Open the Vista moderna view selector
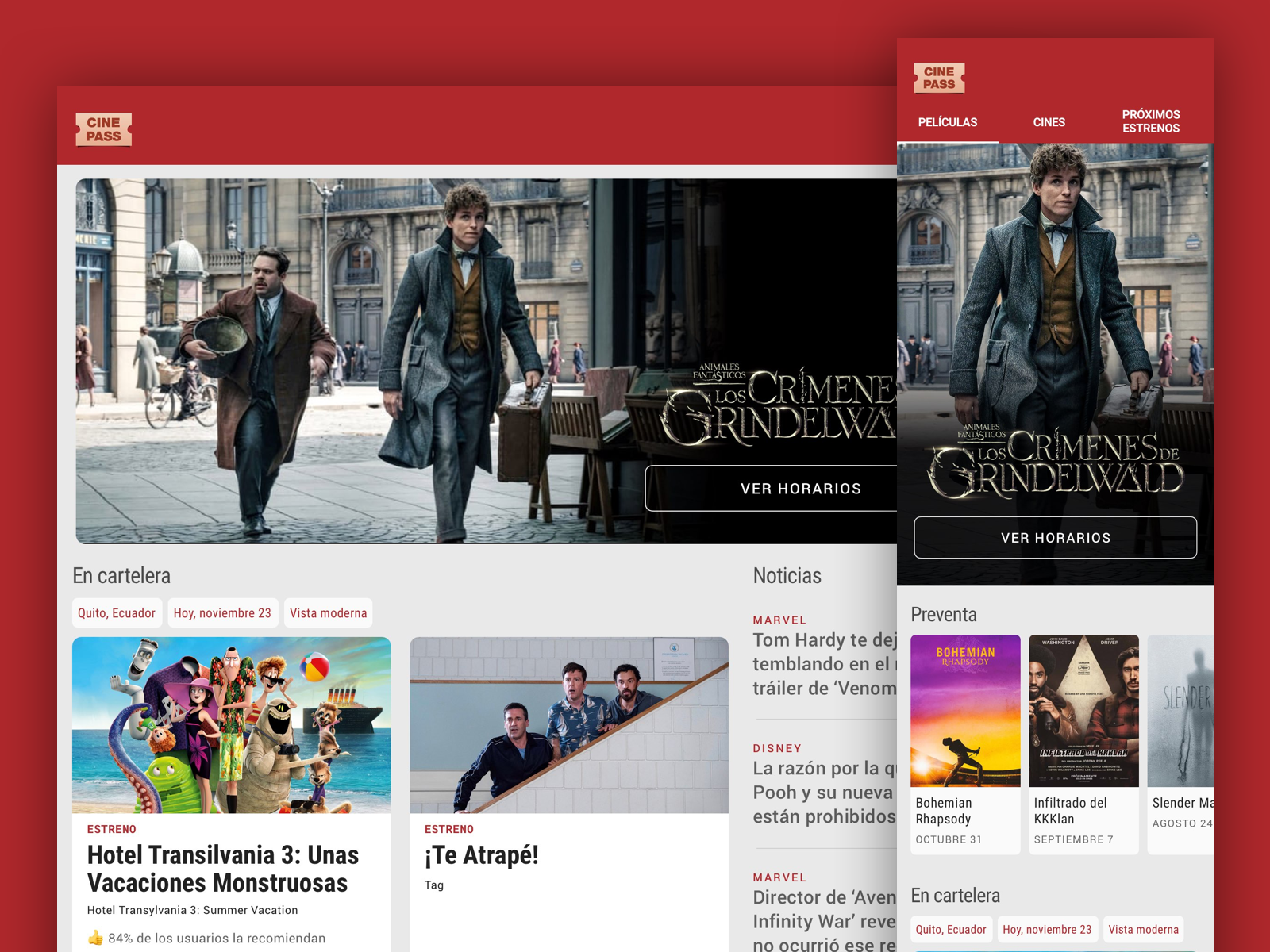1270x952 pixels. coord(328,612)
